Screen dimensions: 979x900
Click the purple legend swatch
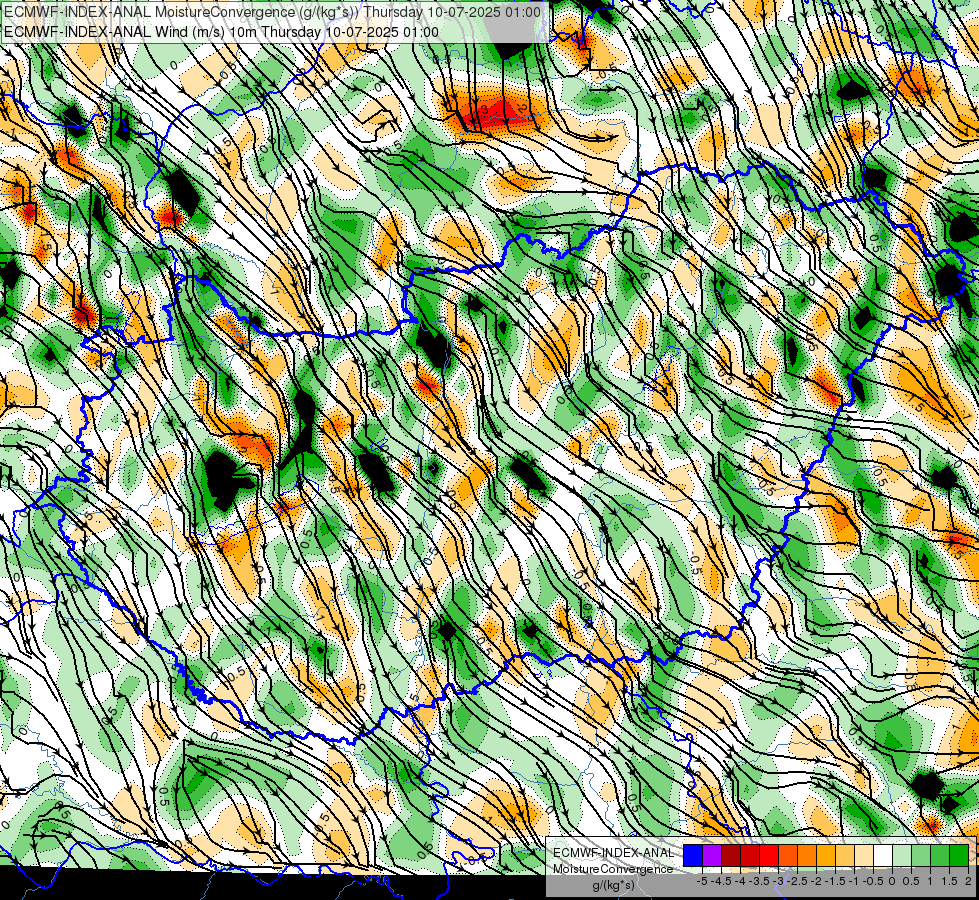point(712,856)
